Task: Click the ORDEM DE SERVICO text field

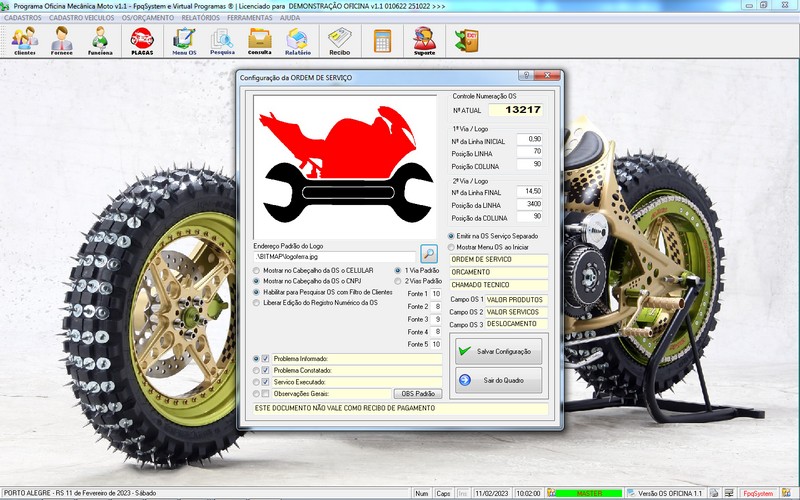Action: pos(498,260)
